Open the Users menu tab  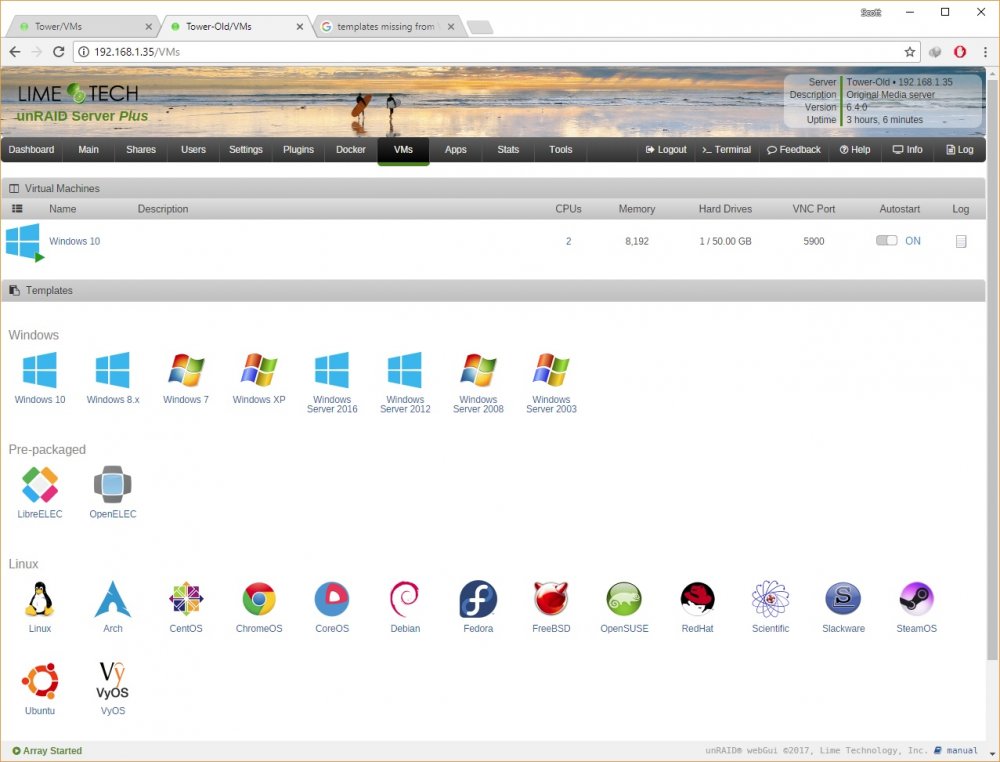pos(193,150)
